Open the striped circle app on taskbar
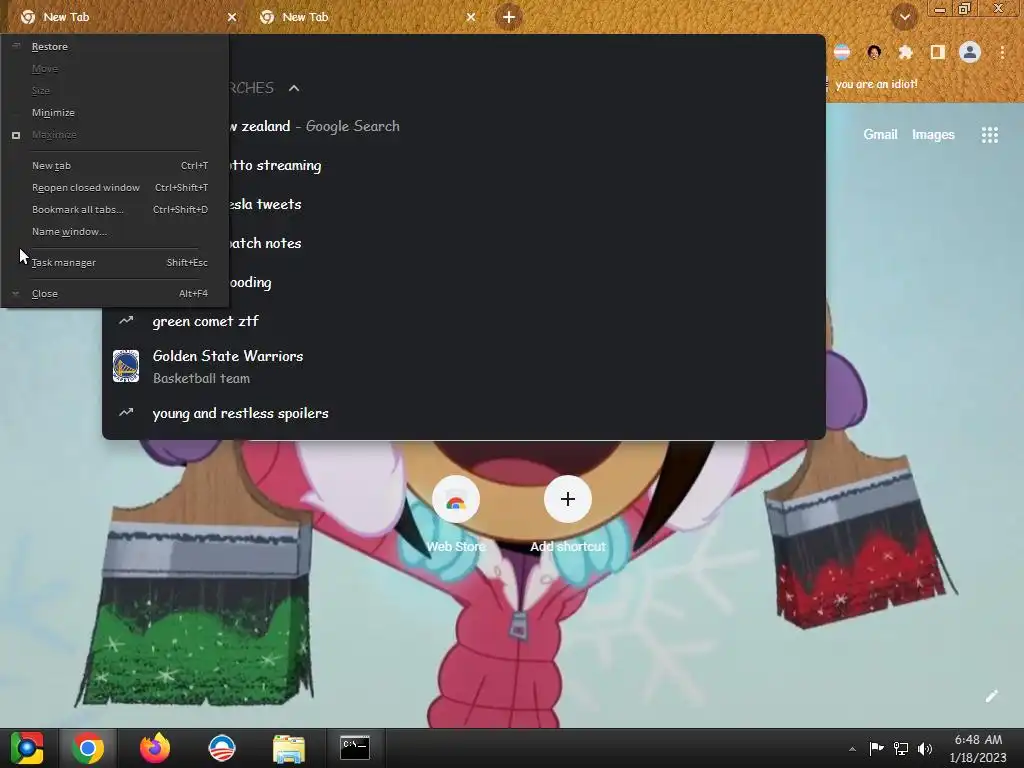The height and width of the screenshot is (768, 1024). coord(221,748)
